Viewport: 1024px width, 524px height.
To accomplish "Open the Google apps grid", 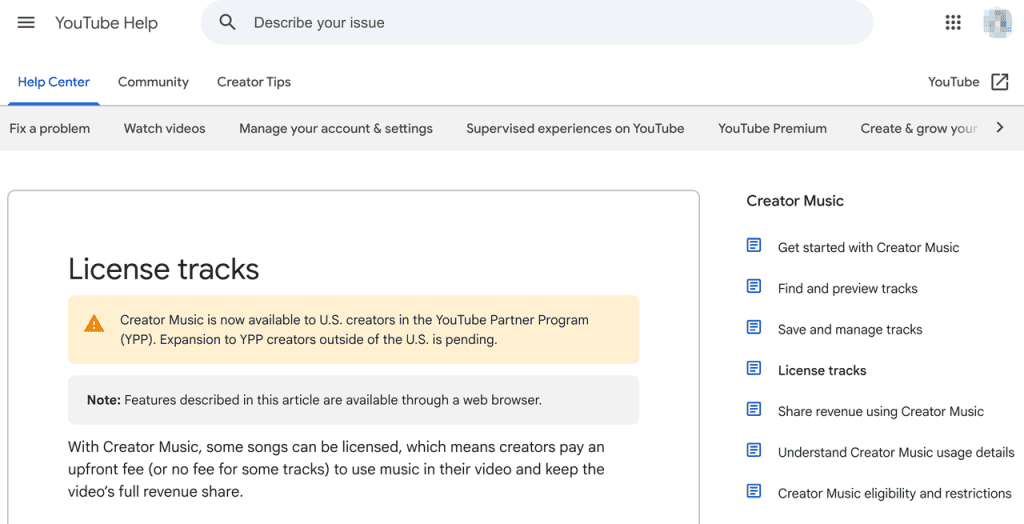I will point(953,22).
